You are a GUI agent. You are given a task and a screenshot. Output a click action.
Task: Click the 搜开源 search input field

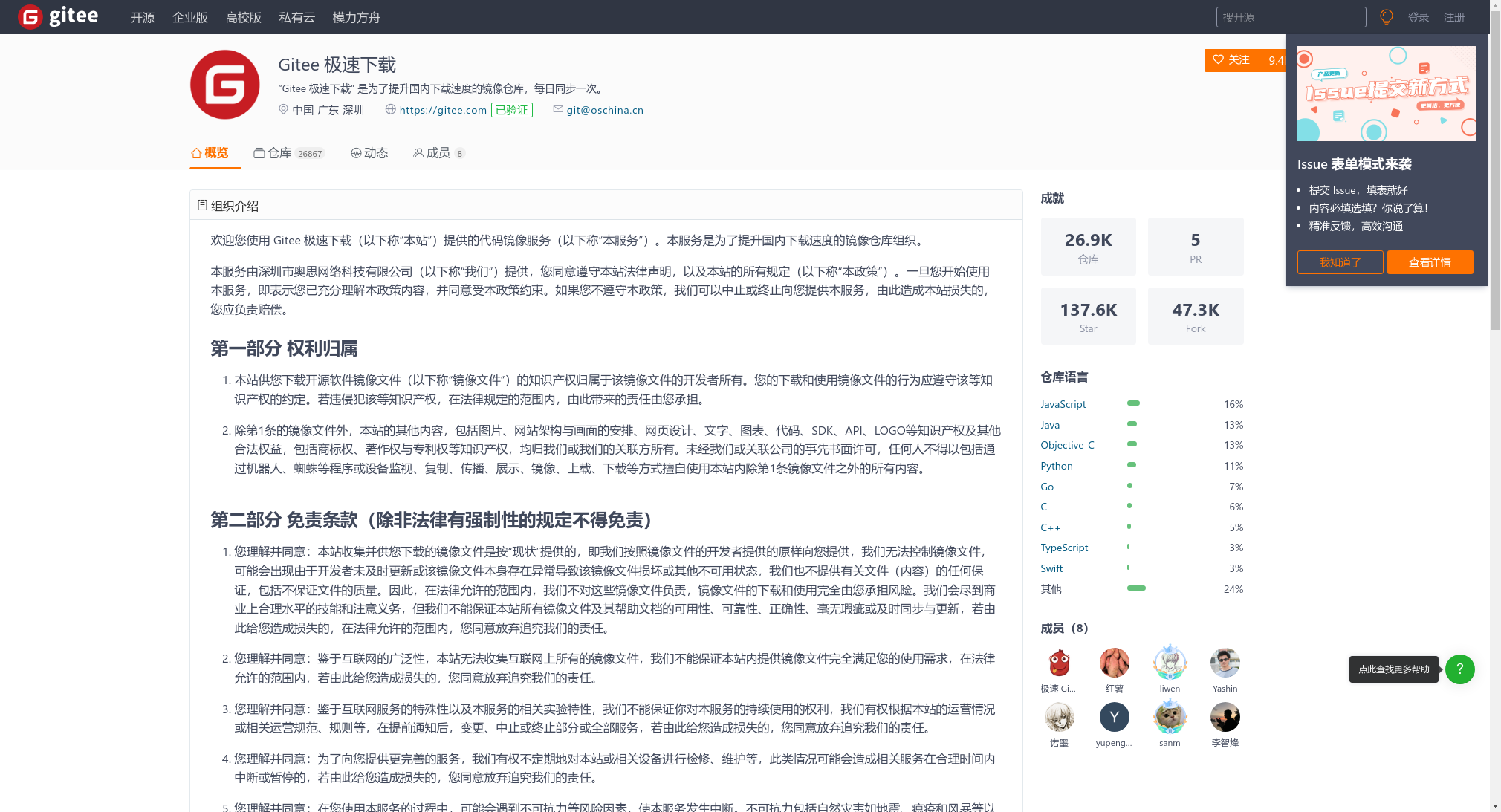pyautogui.click(x=1291, y=17)
